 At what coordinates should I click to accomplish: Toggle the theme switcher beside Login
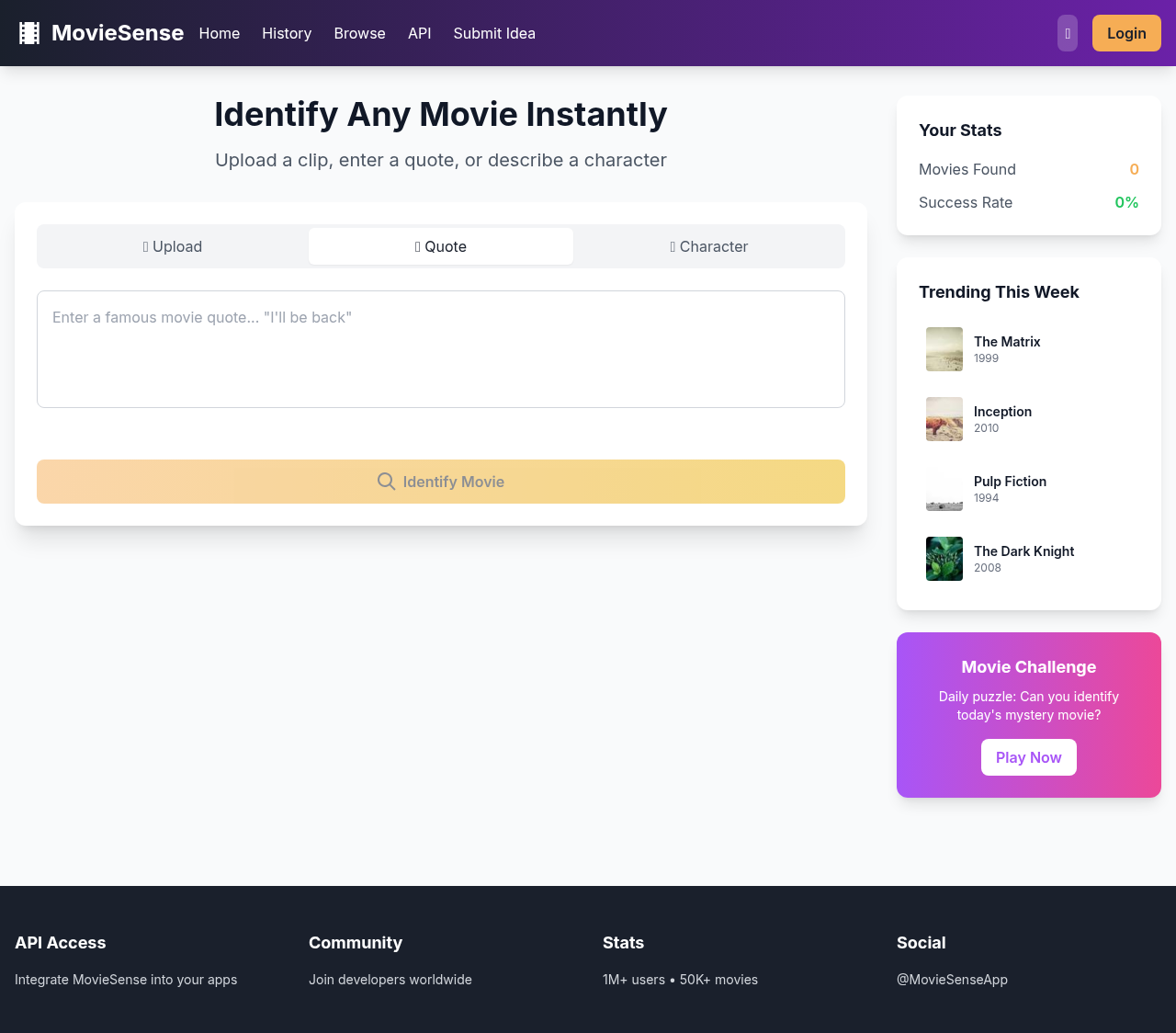tap(1067, 32)
